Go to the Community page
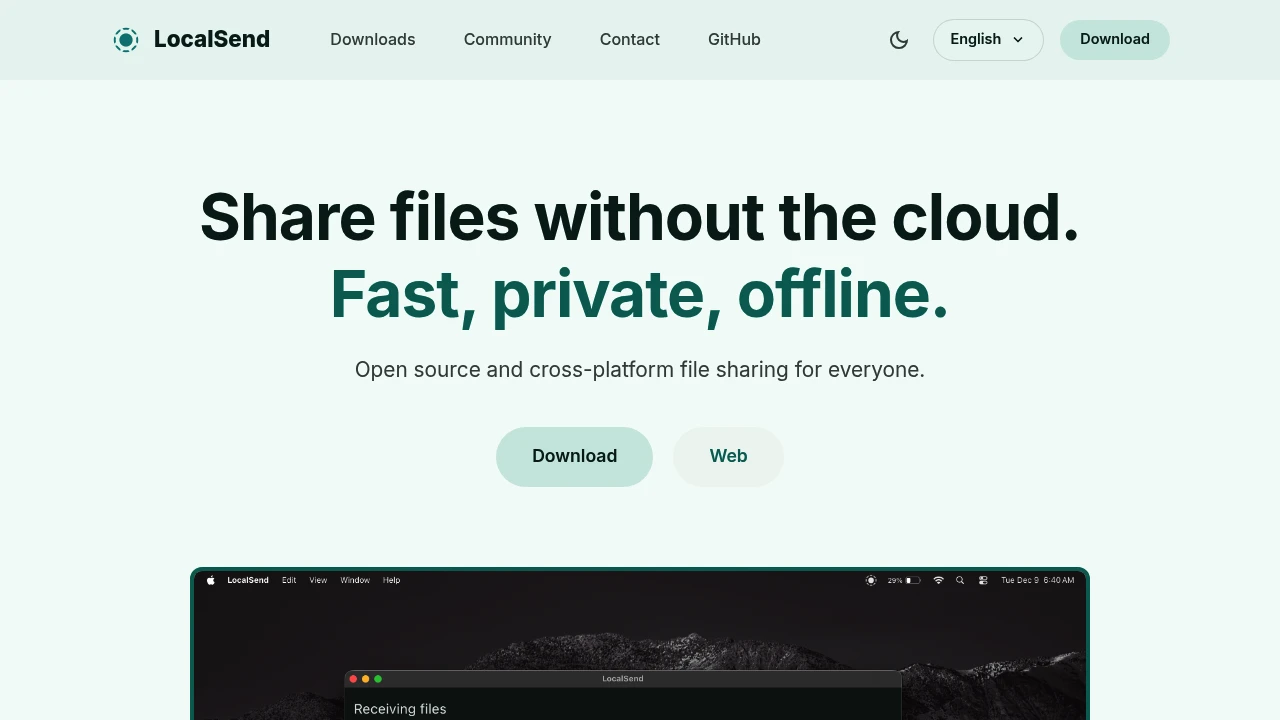This screenshot has width=1280, height=720. click(x=508, y=40)
